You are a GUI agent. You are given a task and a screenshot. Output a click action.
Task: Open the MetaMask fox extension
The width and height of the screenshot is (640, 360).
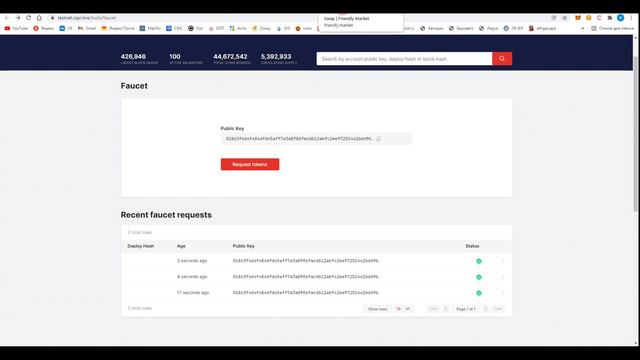tap(578, 18)
